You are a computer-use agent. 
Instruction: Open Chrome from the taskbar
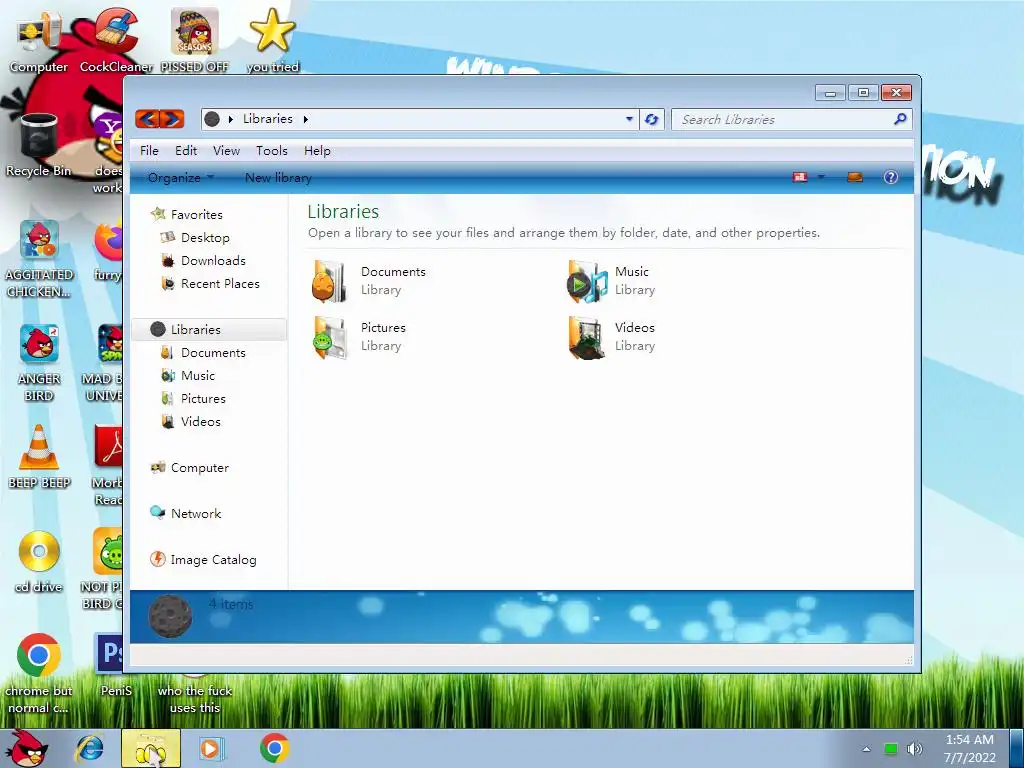274,748
